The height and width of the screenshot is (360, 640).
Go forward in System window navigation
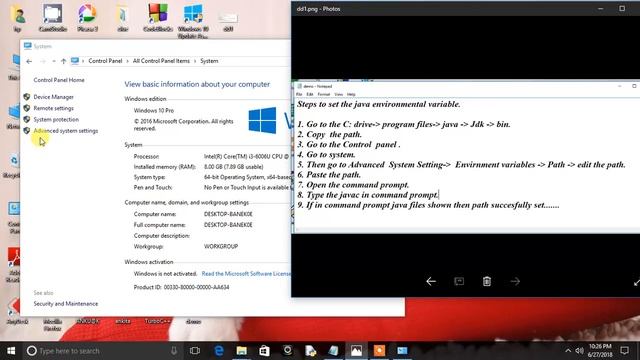point(43,61)
